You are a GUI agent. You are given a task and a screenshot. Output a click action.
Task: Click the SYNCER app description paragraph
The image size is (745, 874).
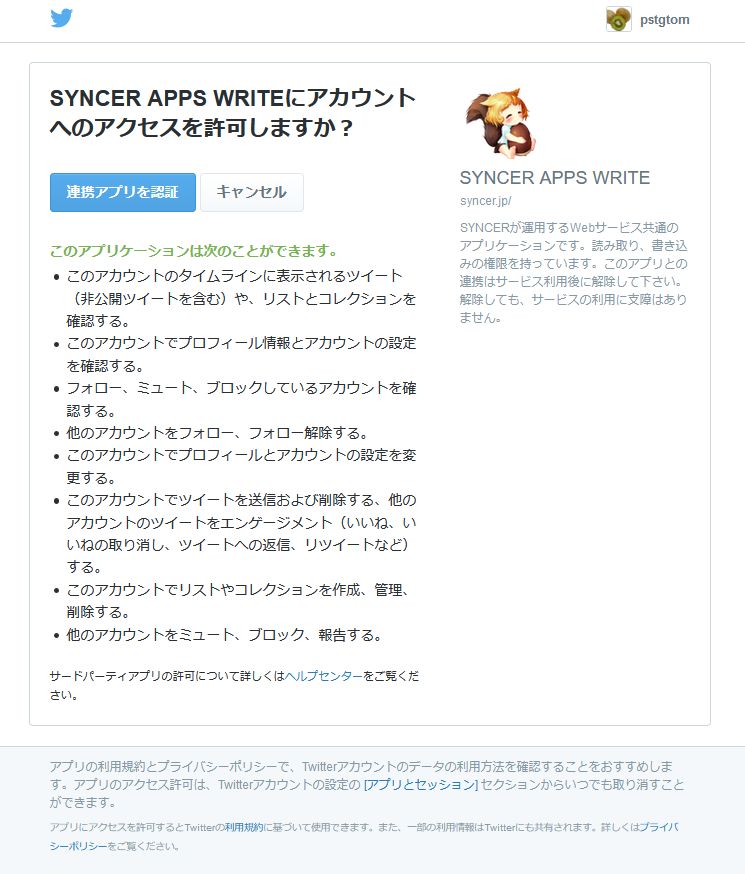(x=573, y=273)
